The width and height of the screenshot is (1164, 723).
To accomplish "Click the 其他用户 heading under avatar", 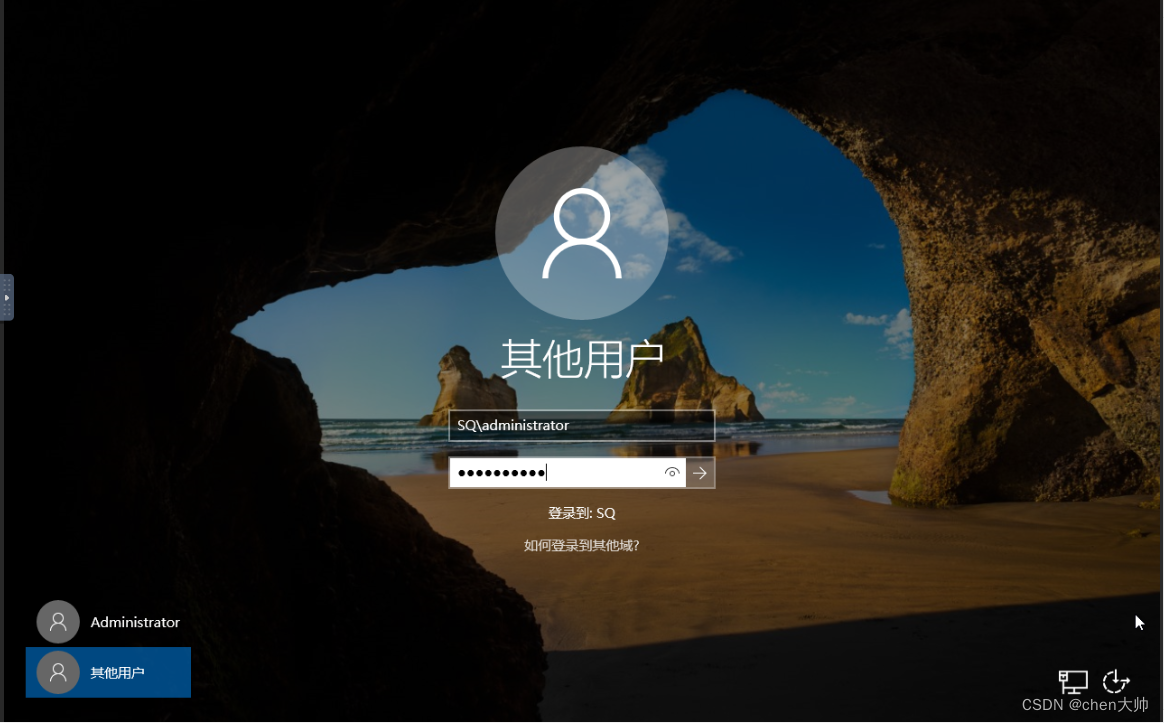I will (x=581, y=359).
